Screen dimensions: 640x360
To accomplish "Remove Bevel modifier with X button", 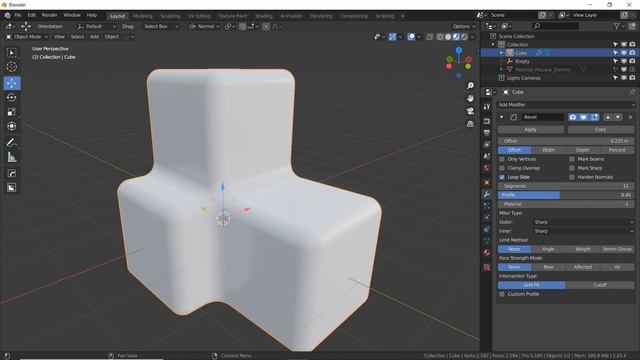I will tap(630, 117).
